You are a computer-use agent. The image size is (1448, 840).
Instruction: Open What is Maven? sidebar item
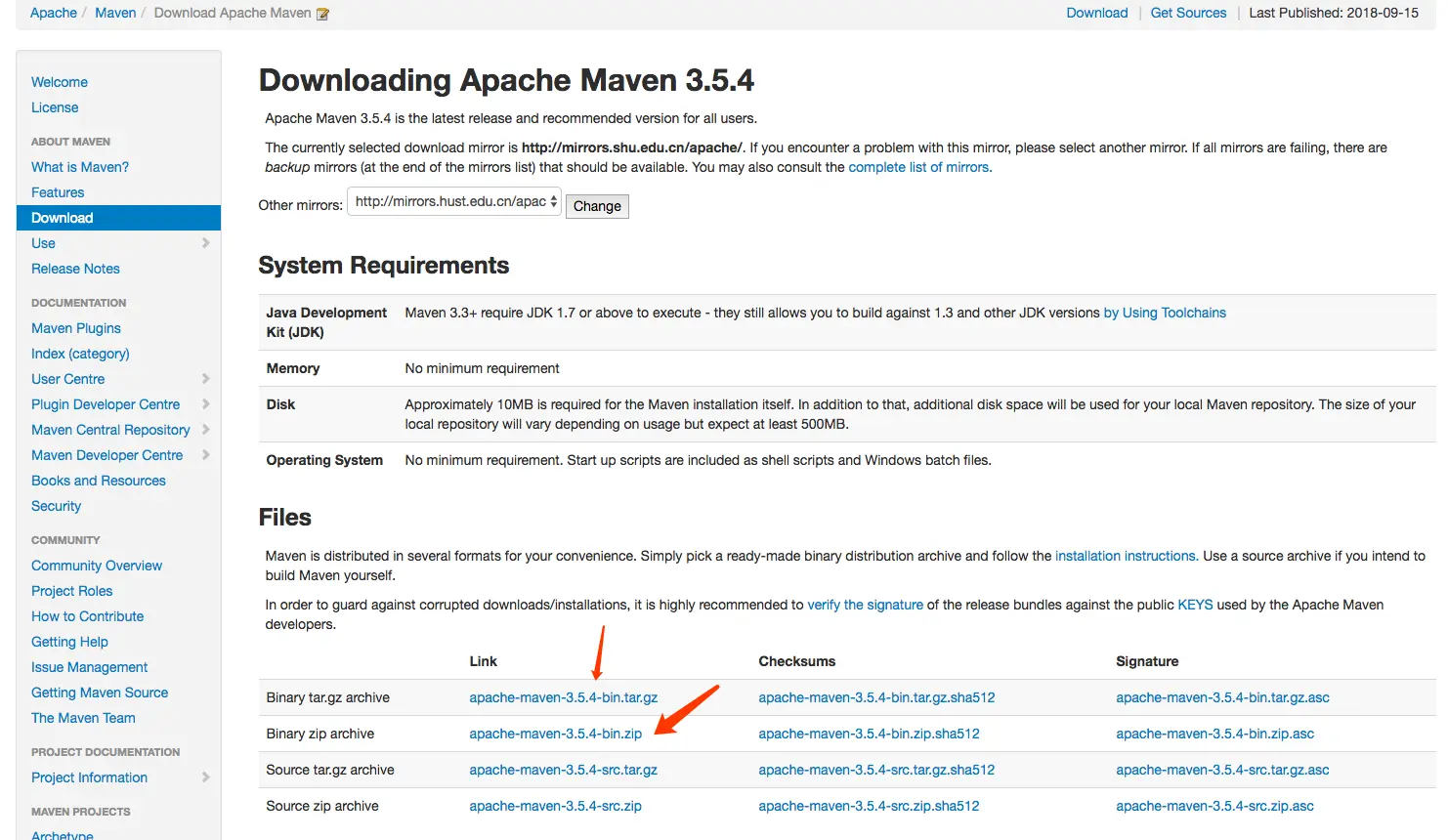[x=80, y=167]
